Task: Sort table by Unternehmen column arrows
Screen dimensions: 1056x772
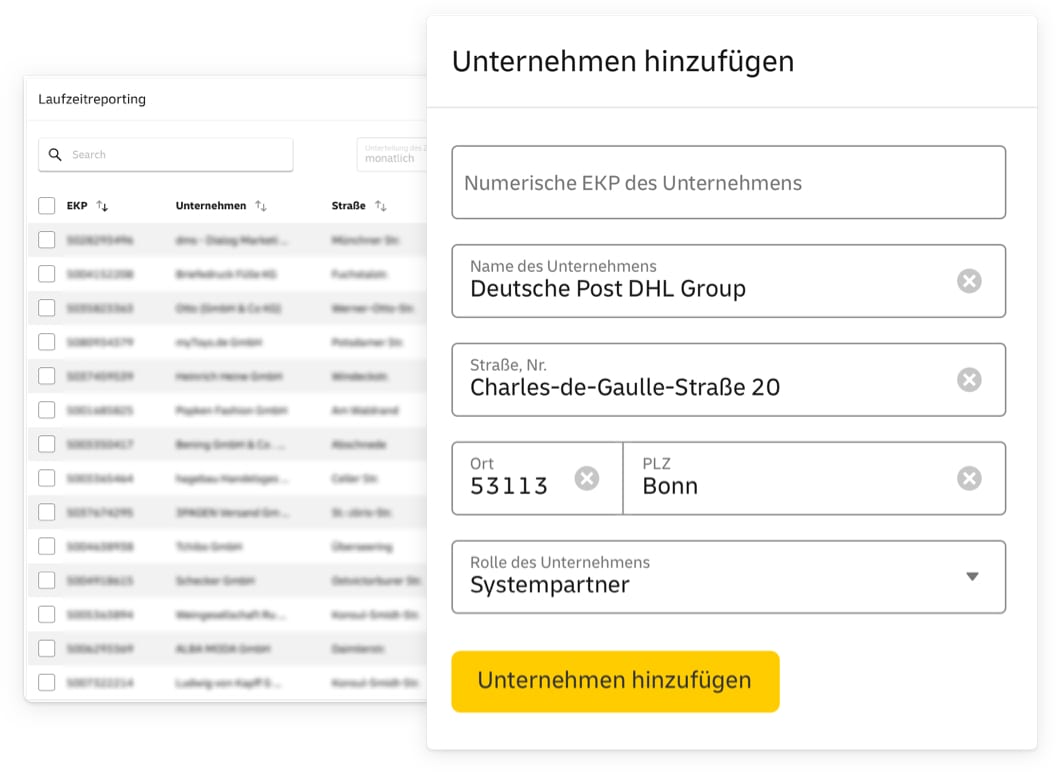Action: [x=261, y=206]
